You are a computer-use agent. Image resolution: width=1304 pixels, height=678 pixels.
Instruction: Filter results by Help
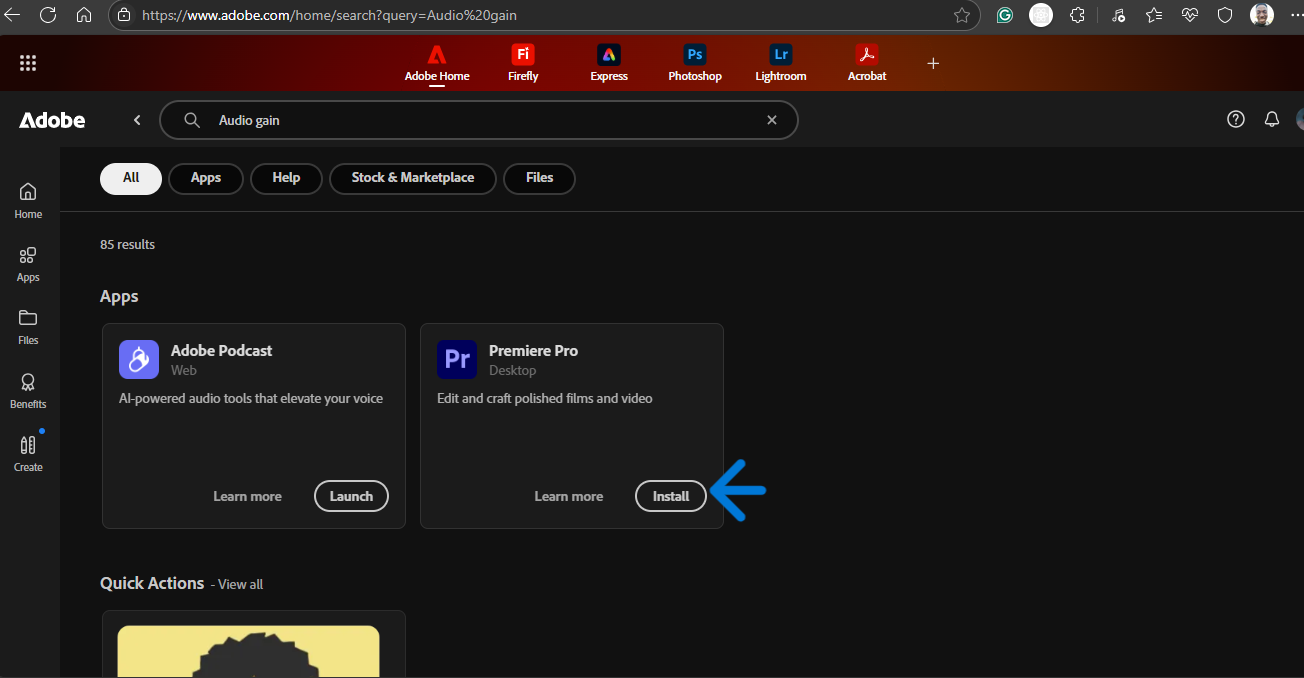286,178
